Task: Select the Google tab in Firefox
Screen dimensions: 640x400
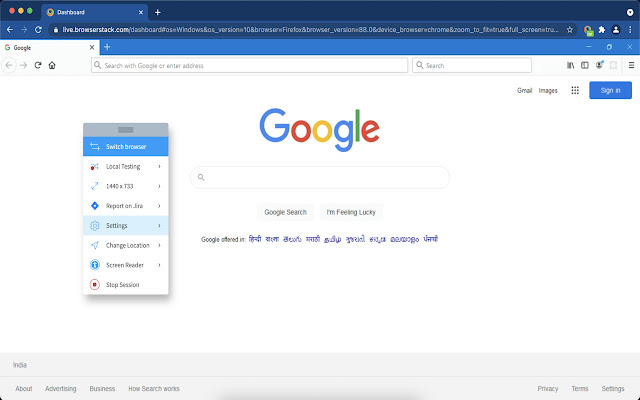Action: point(49,47)
